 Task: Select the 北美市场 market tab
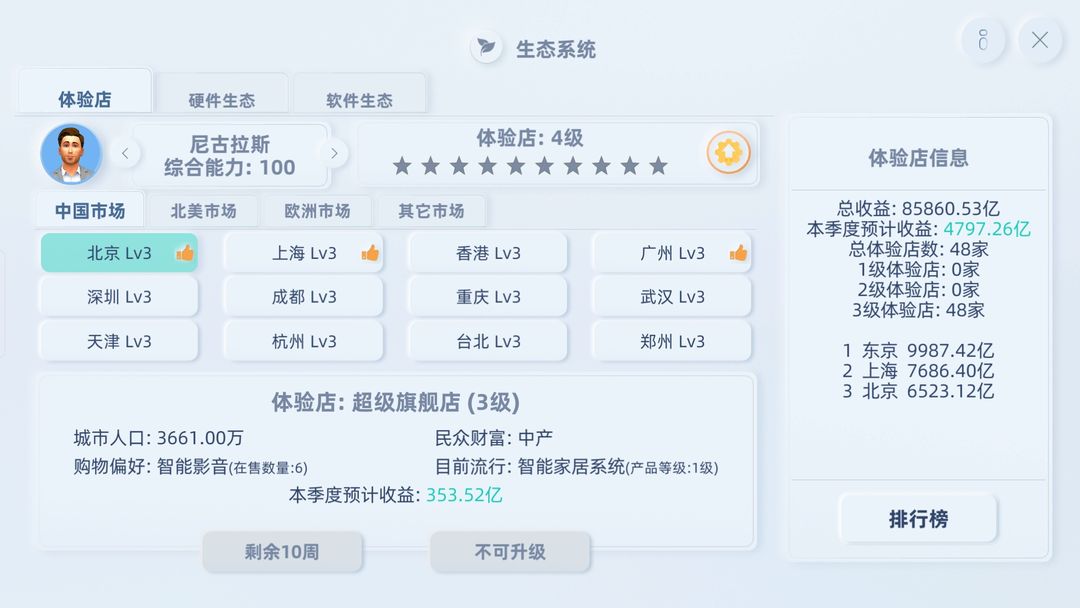203,211
